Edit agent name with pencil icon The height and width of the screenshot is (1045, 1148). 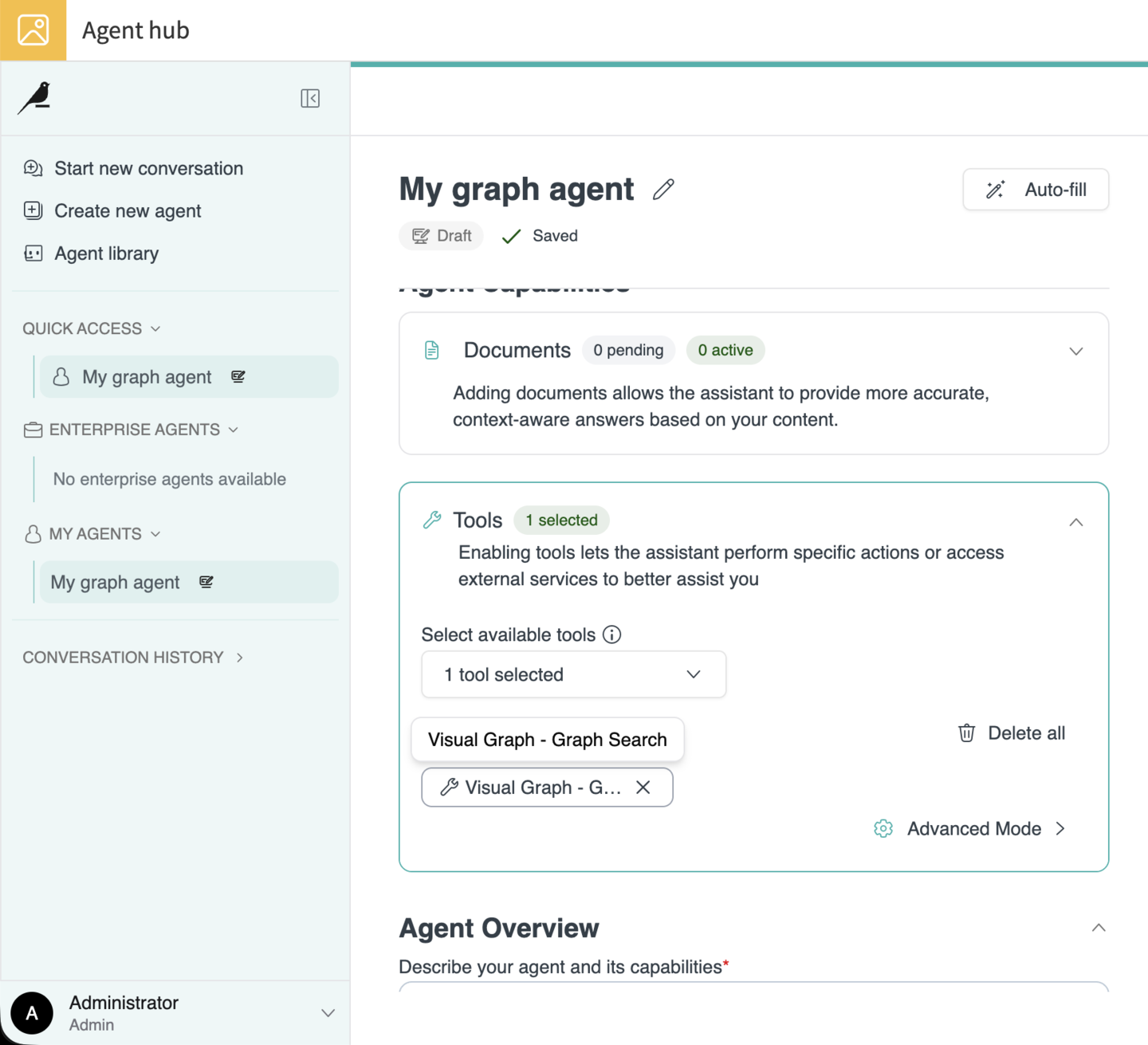[x=663, y=190]
